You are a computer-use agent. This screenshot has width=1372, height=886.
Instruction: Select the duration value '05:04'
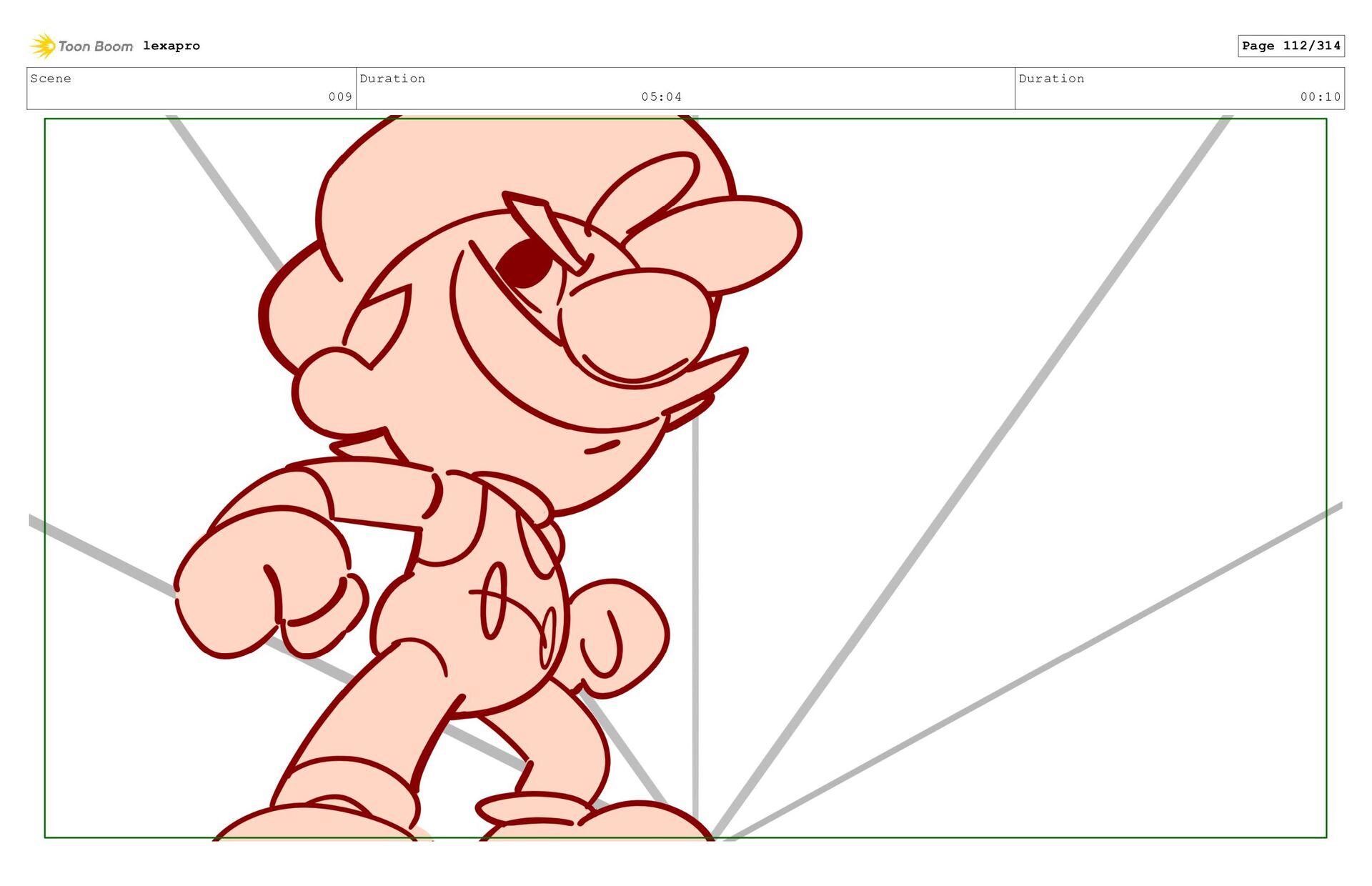(x=661, y=96)
